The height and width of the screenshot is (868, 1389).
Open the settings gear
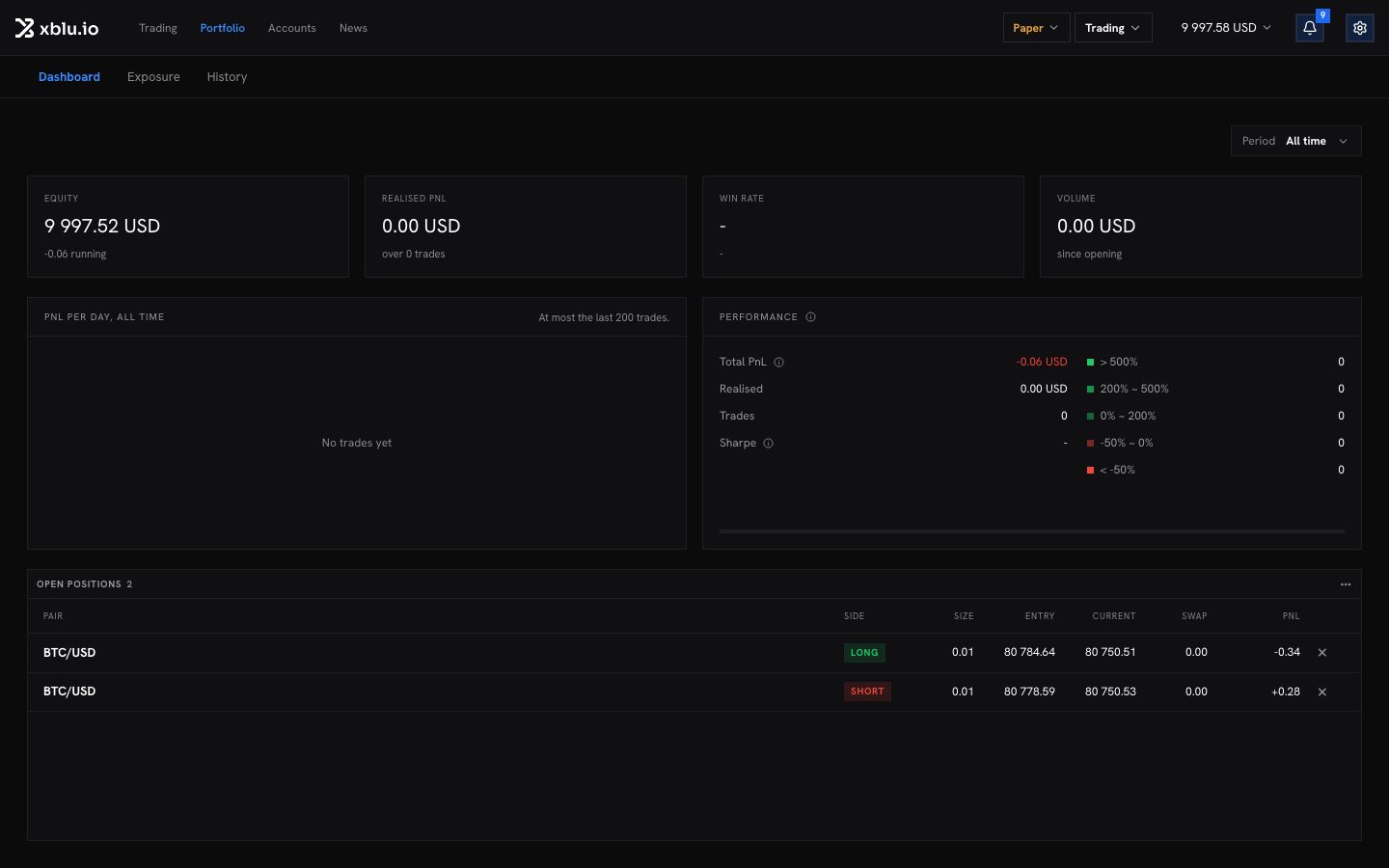pyautogui.click(x=1359, y=28)
